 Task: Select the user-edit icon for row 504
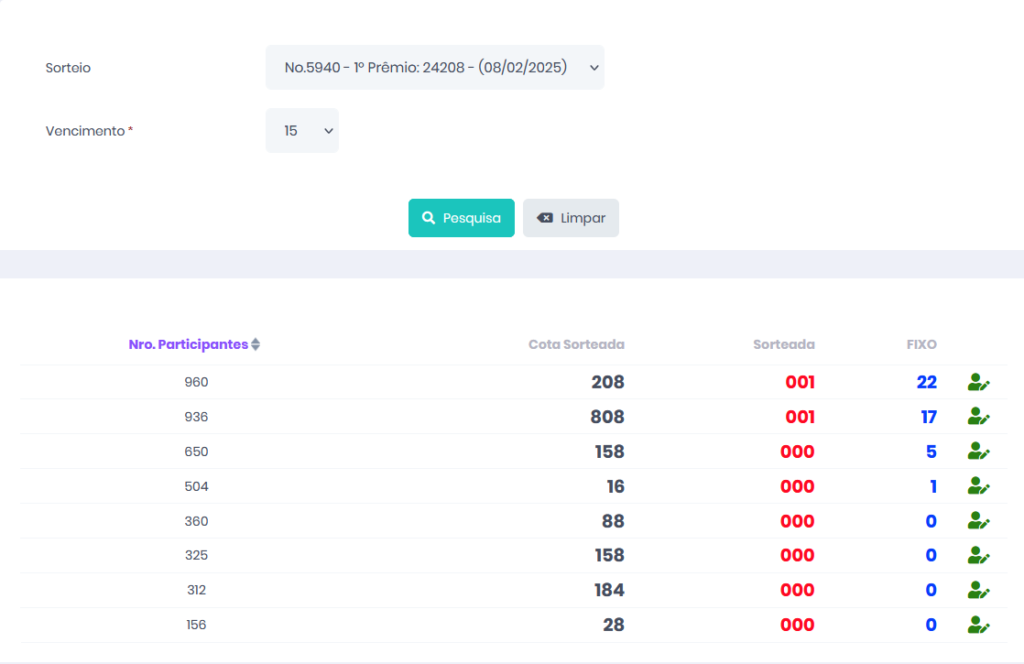[x=978, y=486]
